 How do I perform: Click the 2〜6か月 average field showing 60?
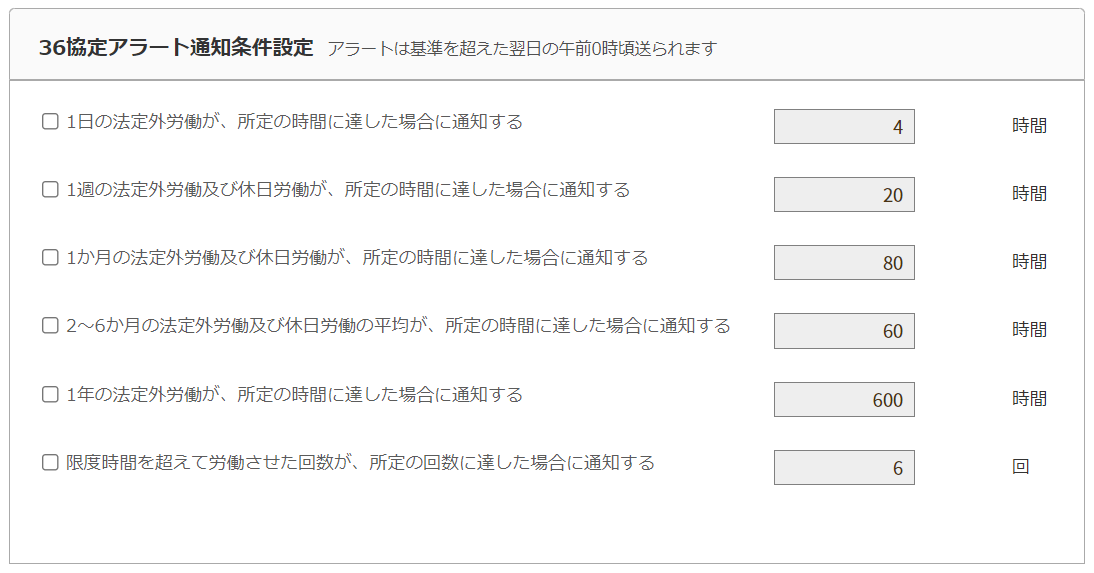coord(844,331)
